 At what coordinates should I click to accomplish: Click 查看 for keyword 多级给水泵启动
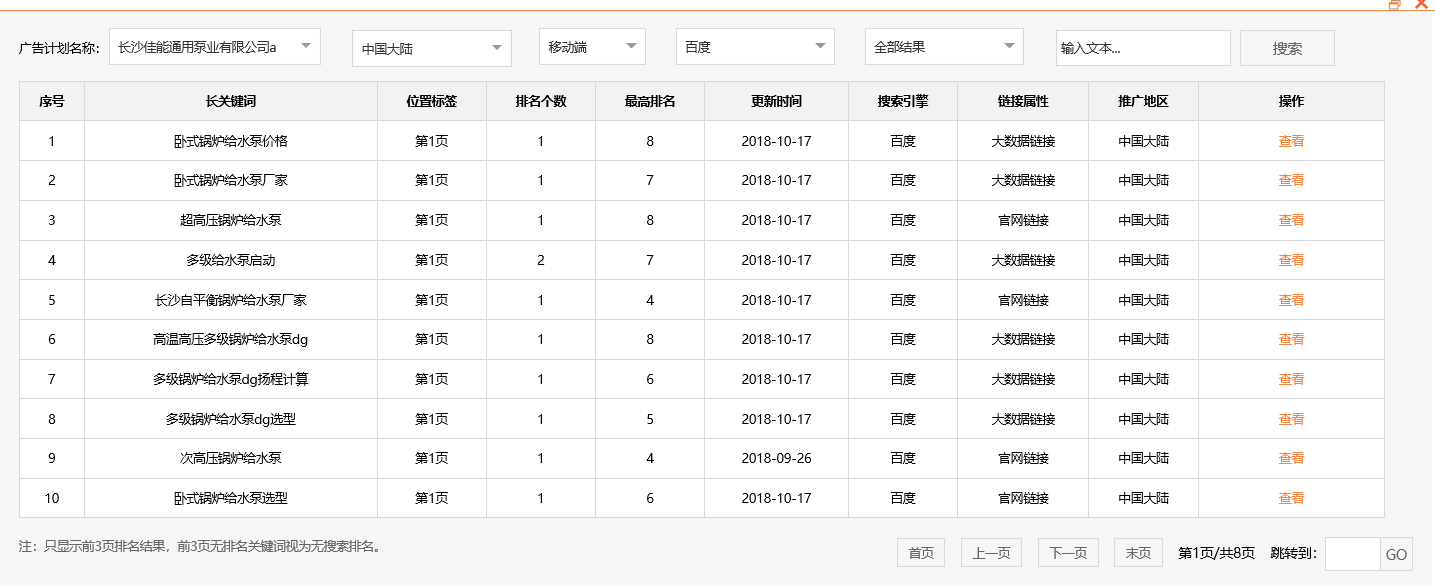point(1292,259)
